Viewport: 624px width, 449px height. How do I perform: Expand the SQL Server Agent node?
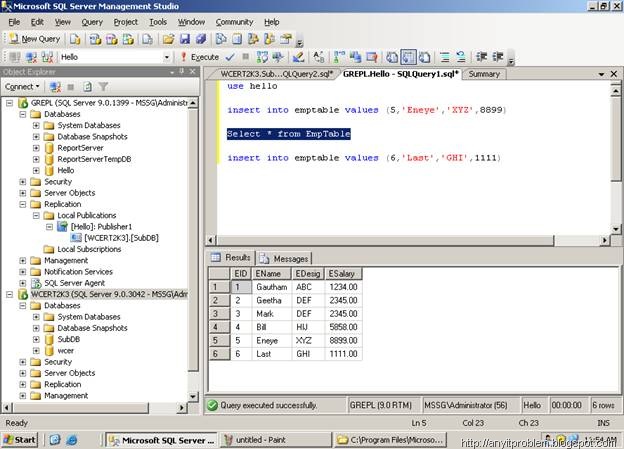tap(23, 283)
